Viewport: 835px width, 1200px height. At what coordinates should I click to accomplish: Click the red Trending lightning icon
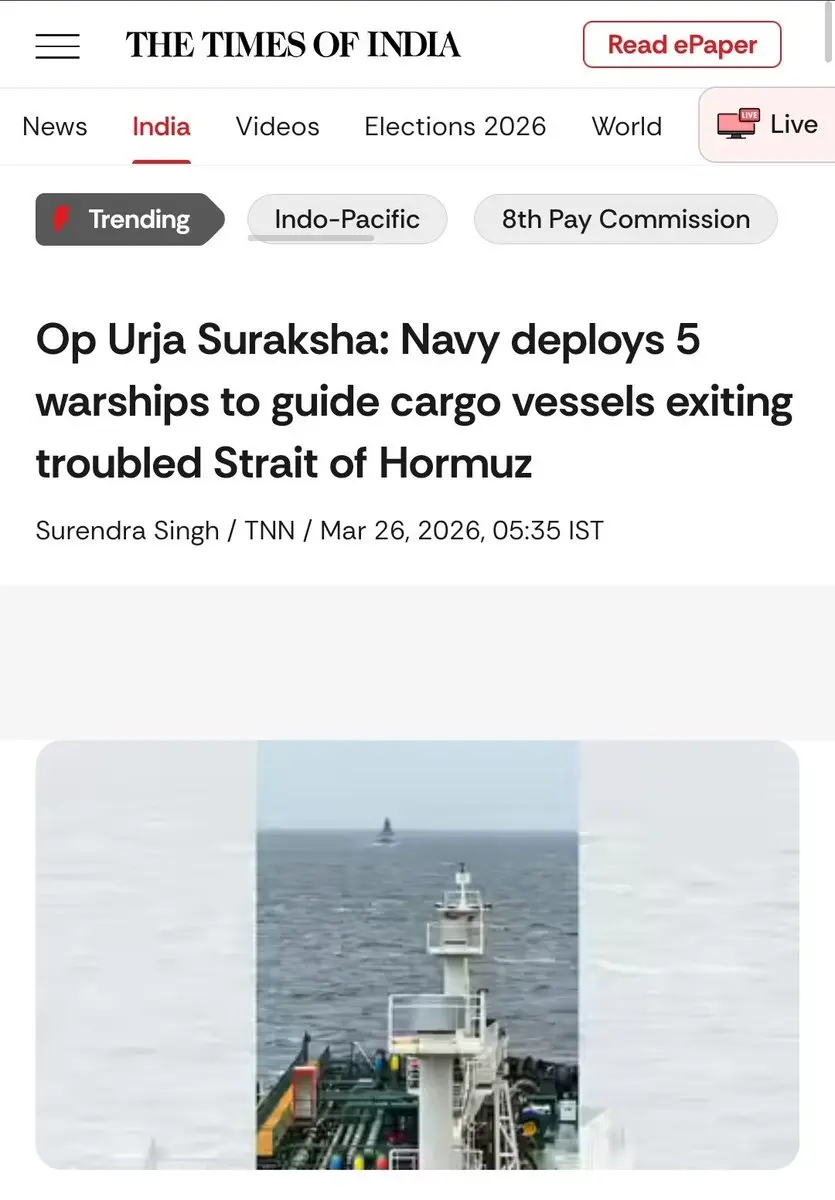tap(63, 219)
